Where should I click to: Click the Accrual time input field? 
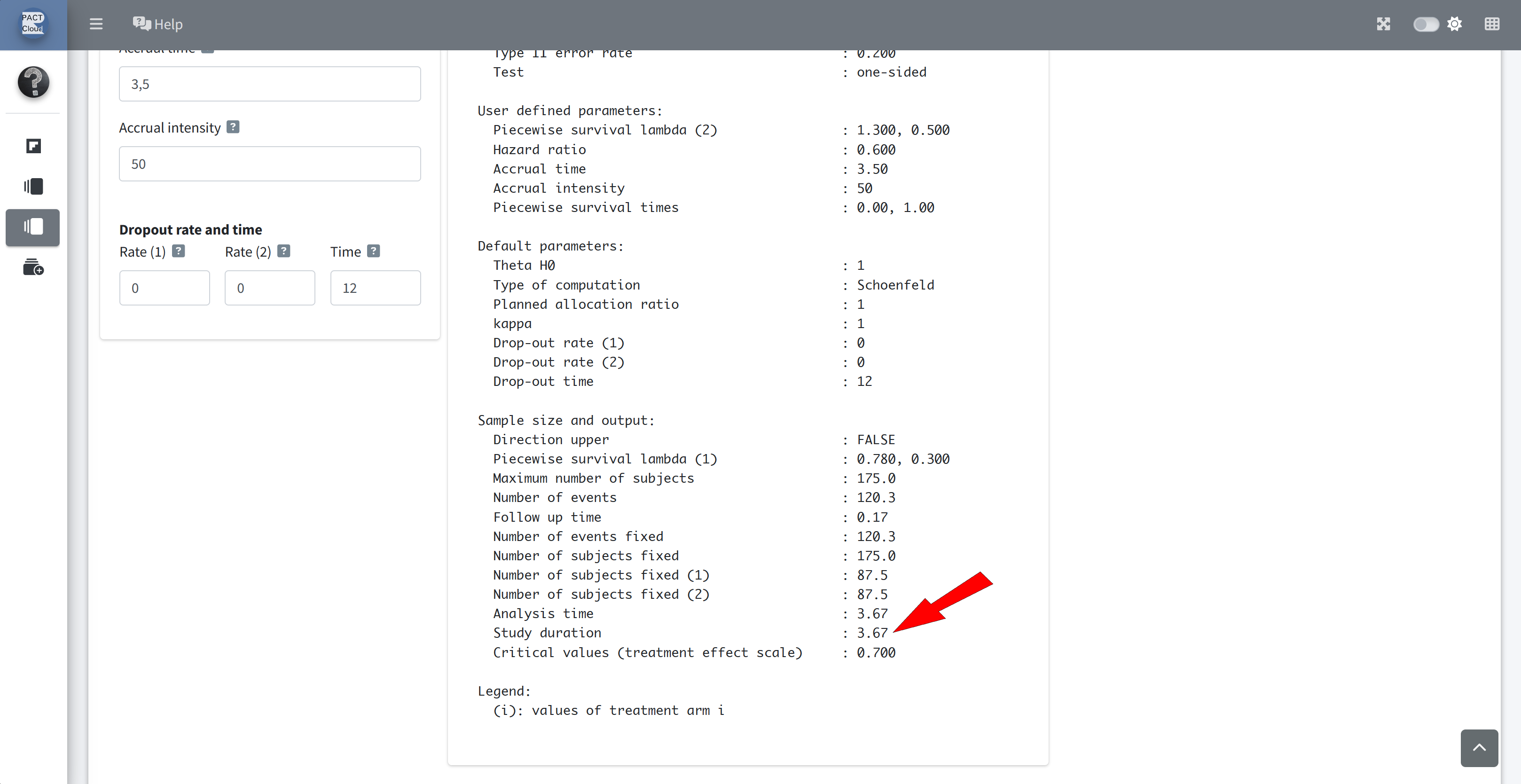coord(270,84)
